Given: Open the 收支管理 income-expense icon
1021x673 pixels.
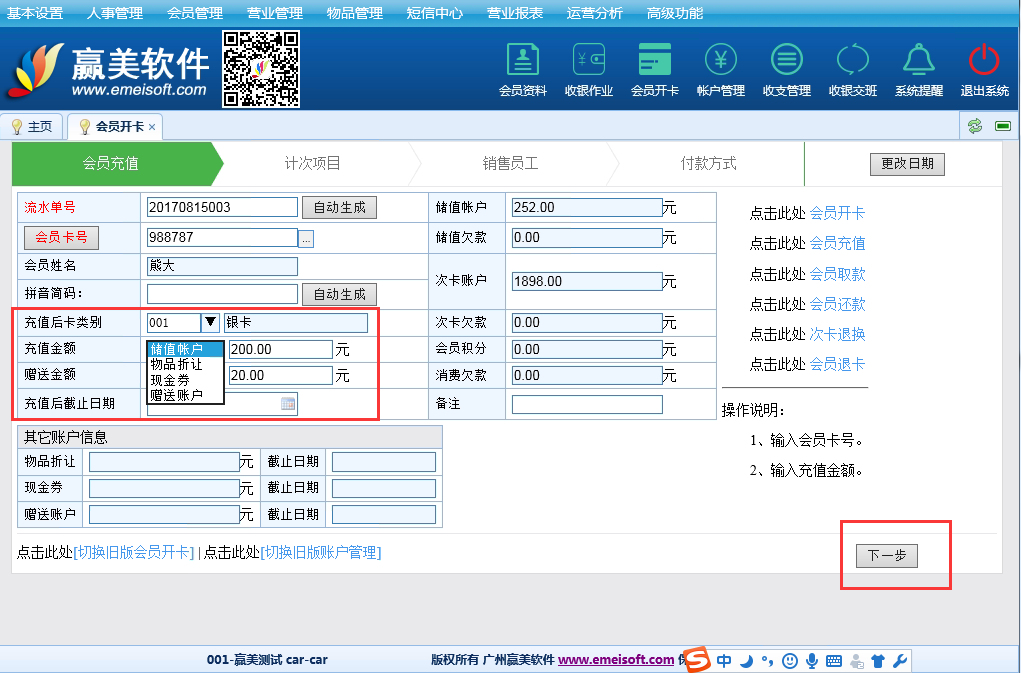Looking at the screenshot, I should (786, 62).
